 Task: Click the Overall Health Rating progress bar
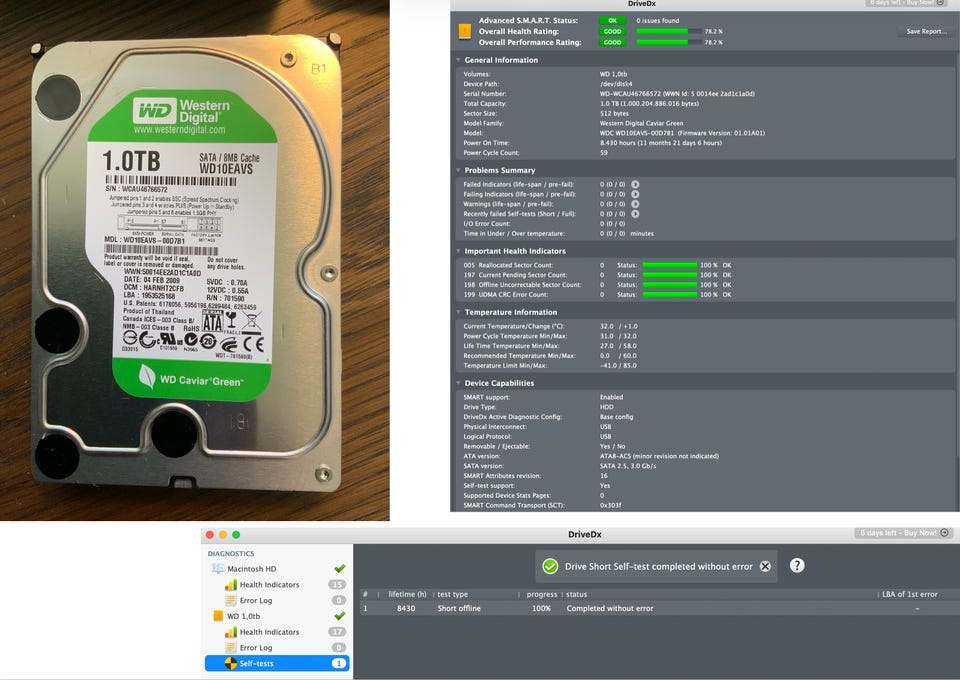[669, 31]
